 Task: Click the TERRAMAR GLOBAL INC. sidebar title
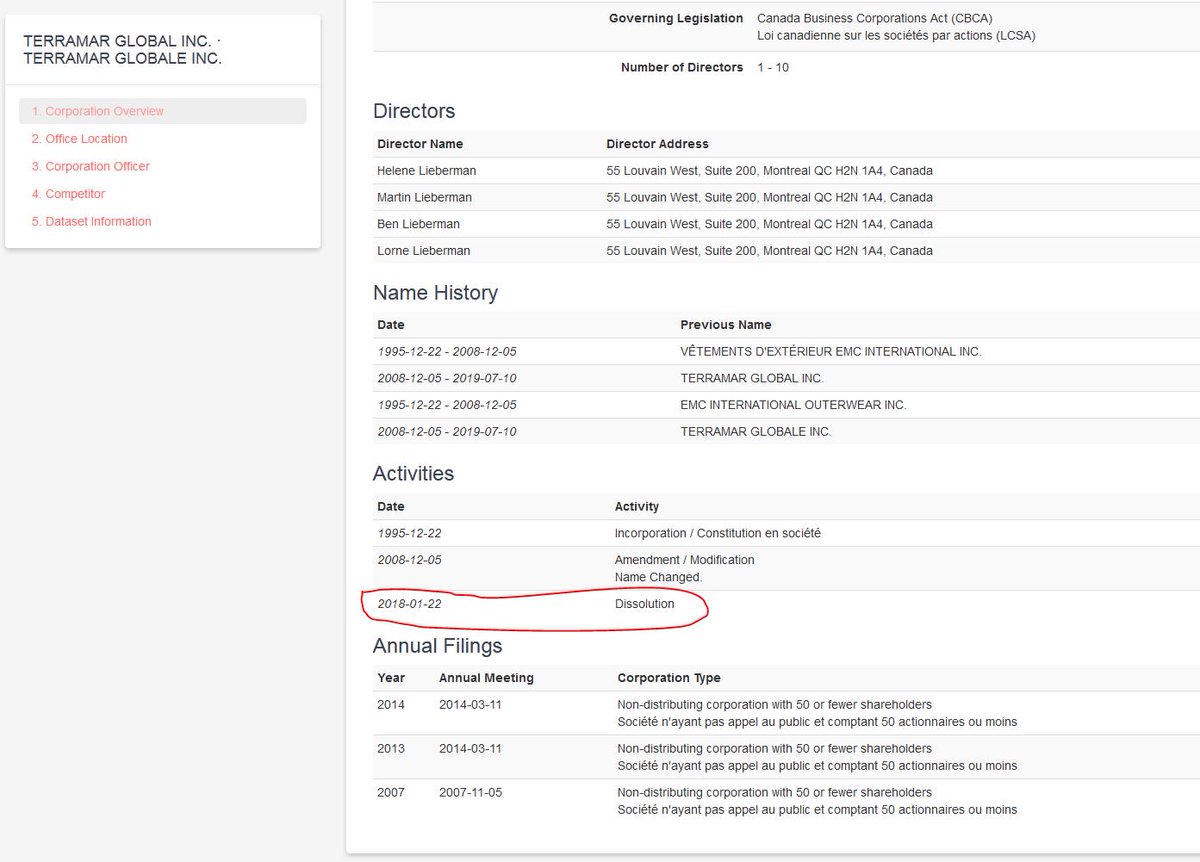(x=122, y=50)
